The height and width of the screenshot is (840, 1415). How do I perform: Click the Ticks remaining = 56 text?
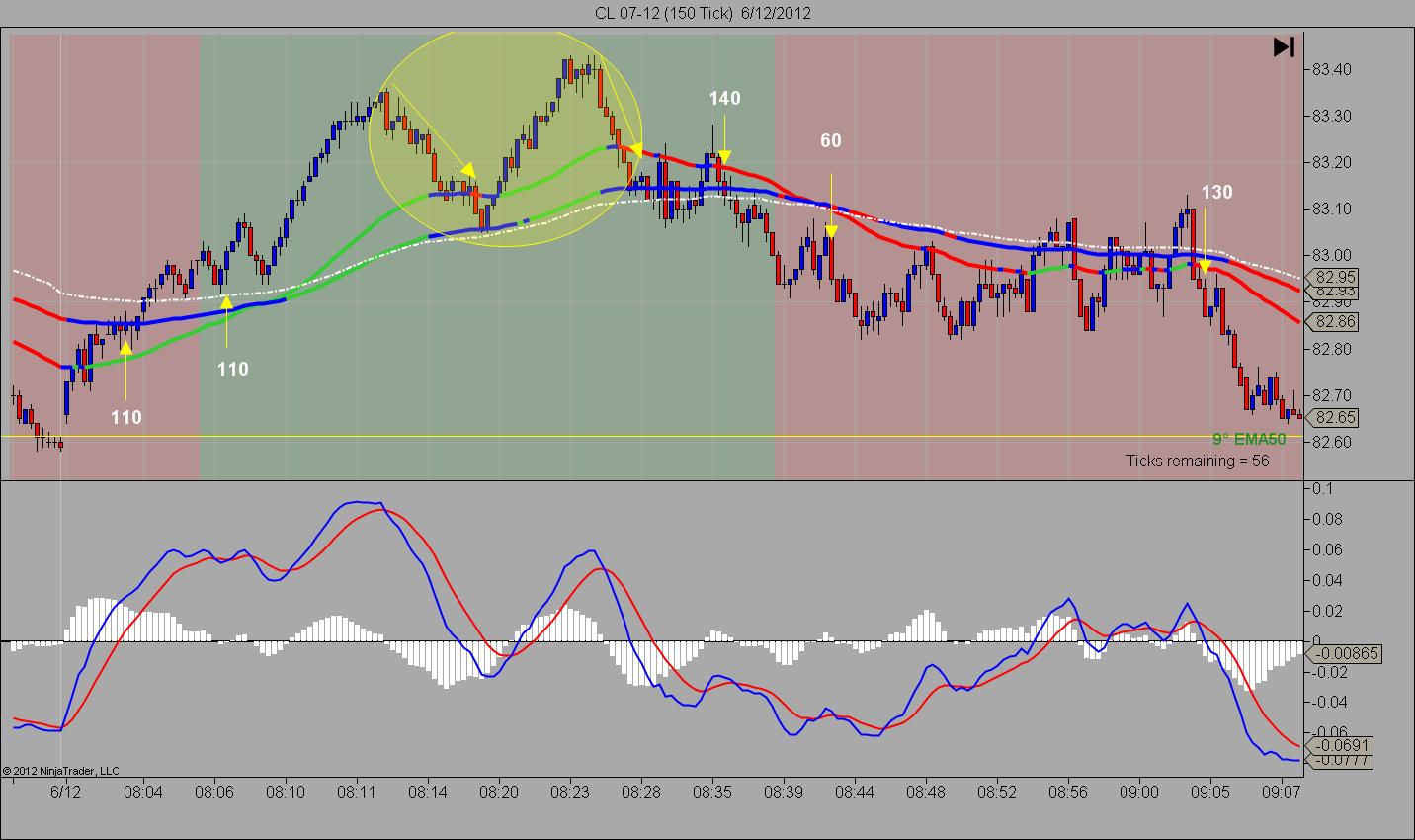[1198, 461]
